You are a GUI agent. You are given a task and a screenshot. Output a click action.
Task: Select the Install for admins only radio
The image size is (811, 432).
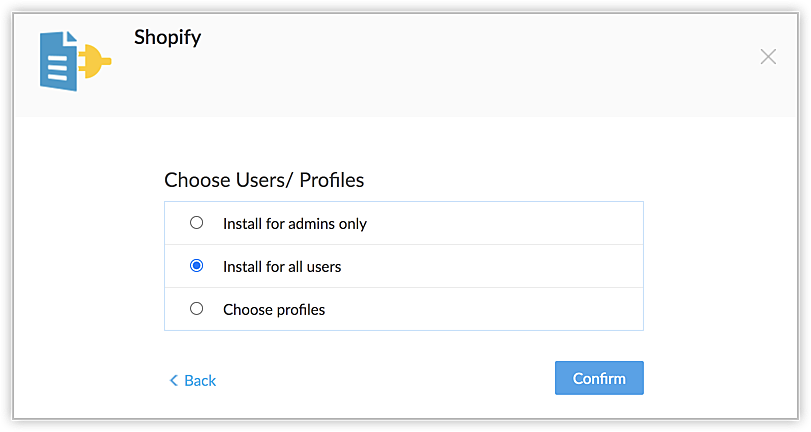[x=196, y=223]
